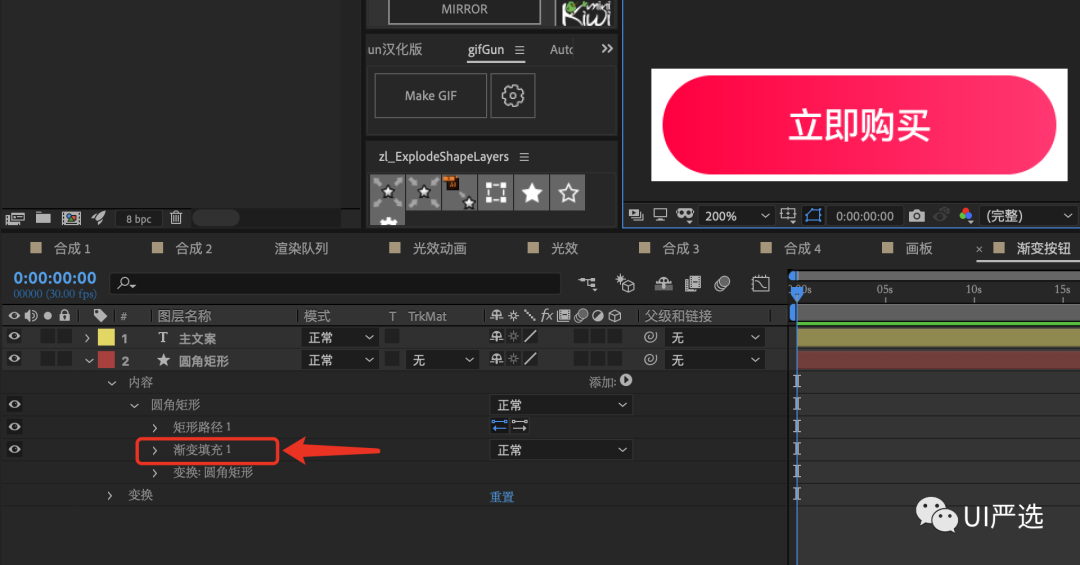The width and height of the screenshot is (1080, 565).
Task: Open the gifGun settings gear
Action: click(512, 96)
